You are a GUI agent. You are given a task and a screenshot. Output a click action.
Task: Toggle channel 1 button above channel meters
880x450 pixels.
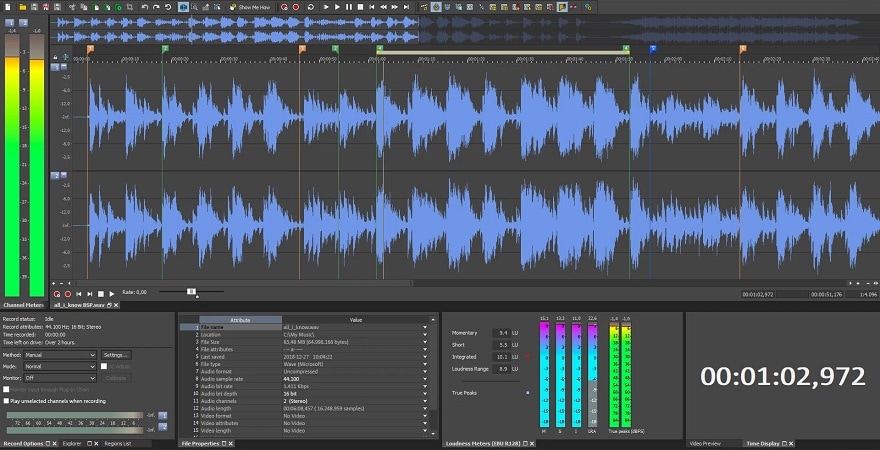pyautogui.click(x=10, y=23)
